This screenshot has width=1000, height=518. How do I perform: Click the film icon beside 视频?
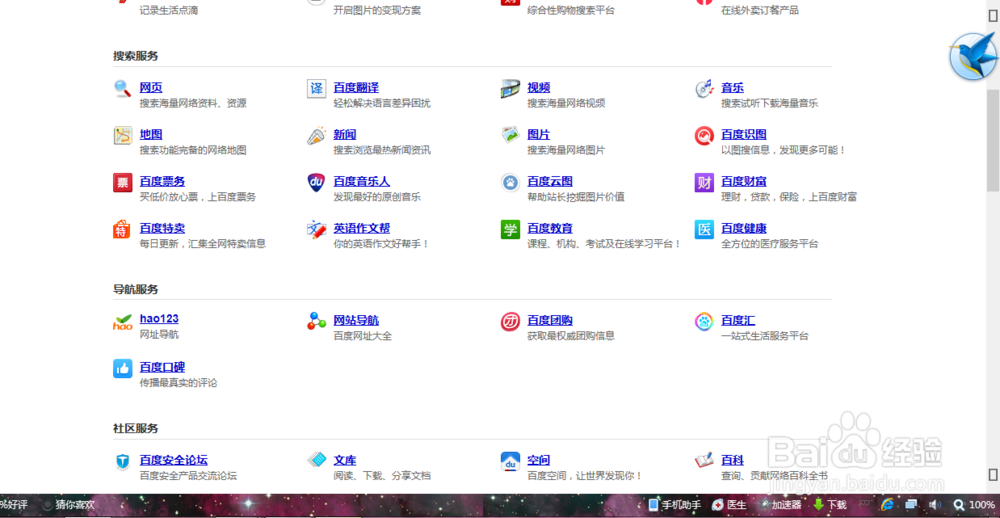(x=510, y=89)
